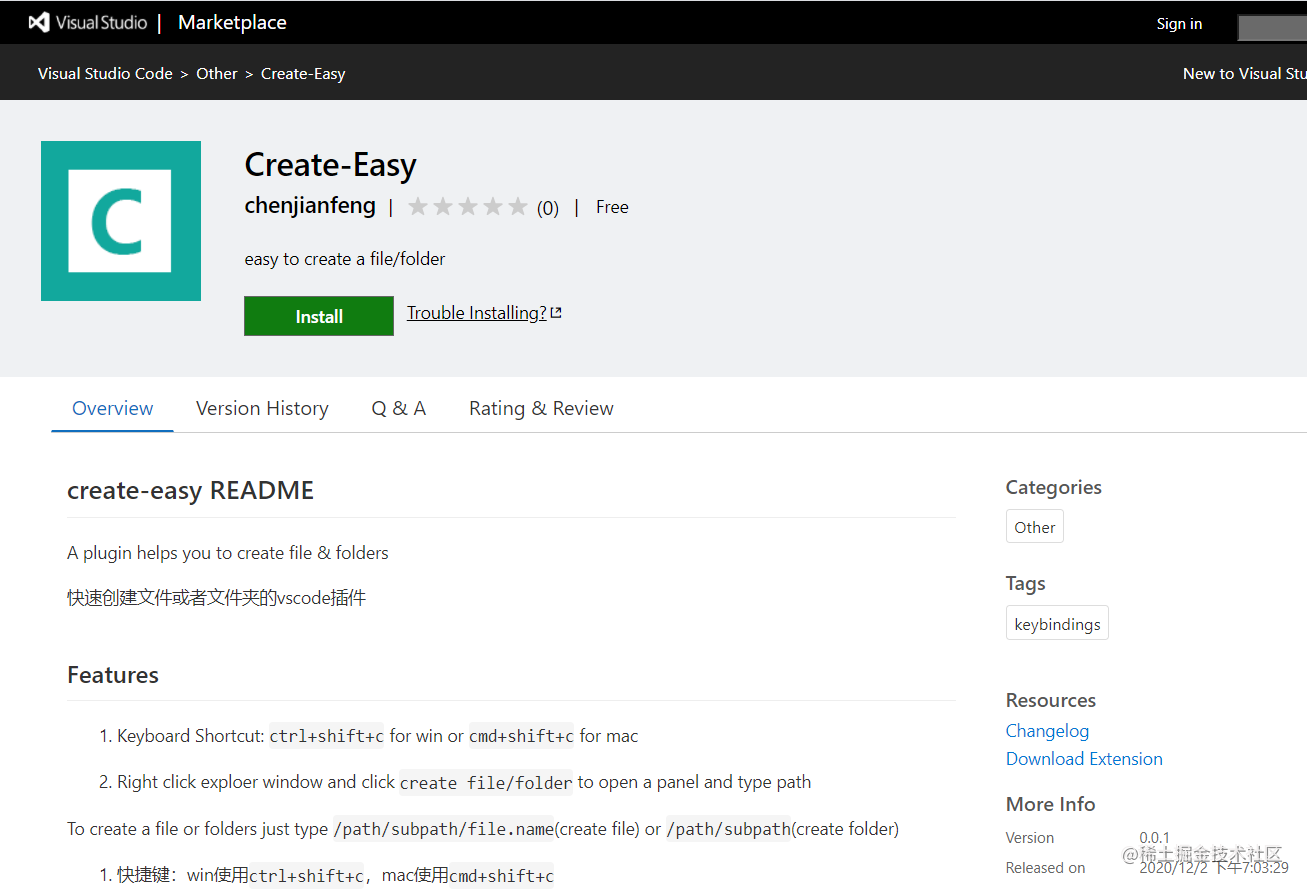This screenshot has height=889, width=1307.
Task: Click the Visual Studio logo icon
Action: pyautogui.click(x=39, y=22)
